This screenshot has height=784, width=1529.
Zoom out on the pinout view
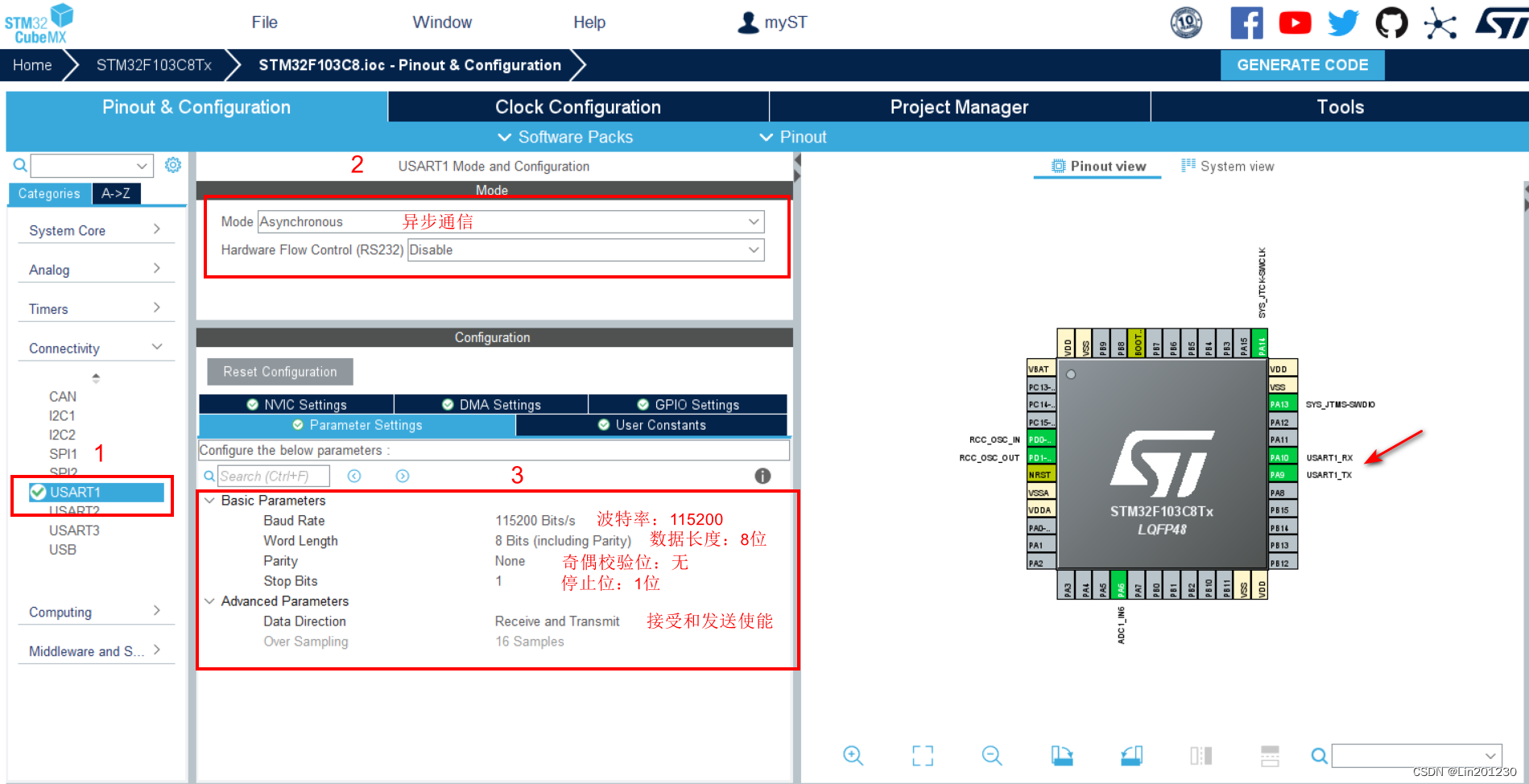992,755
